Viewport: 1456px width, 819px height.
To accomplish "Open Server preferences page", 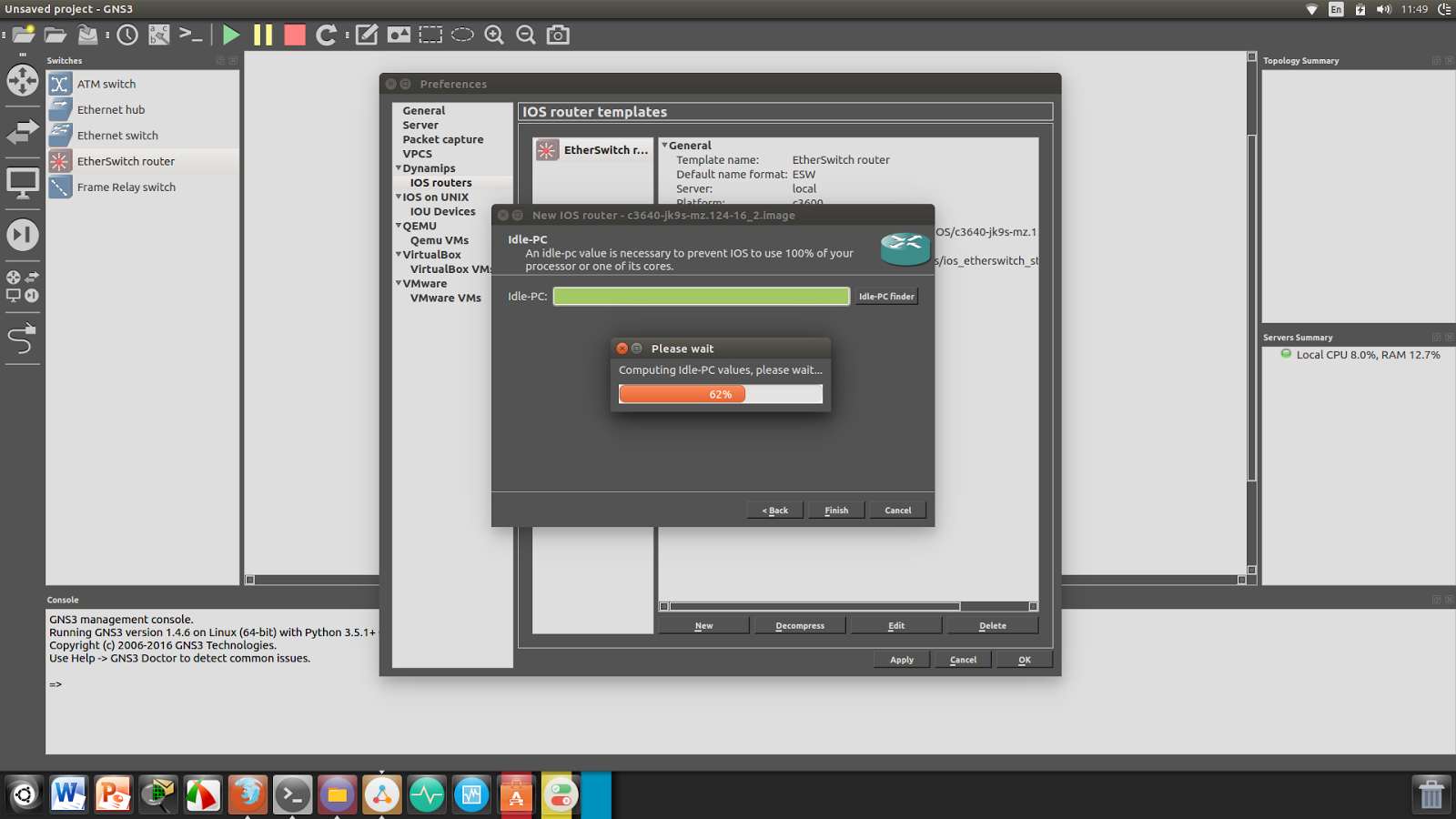I will [420, 126].
